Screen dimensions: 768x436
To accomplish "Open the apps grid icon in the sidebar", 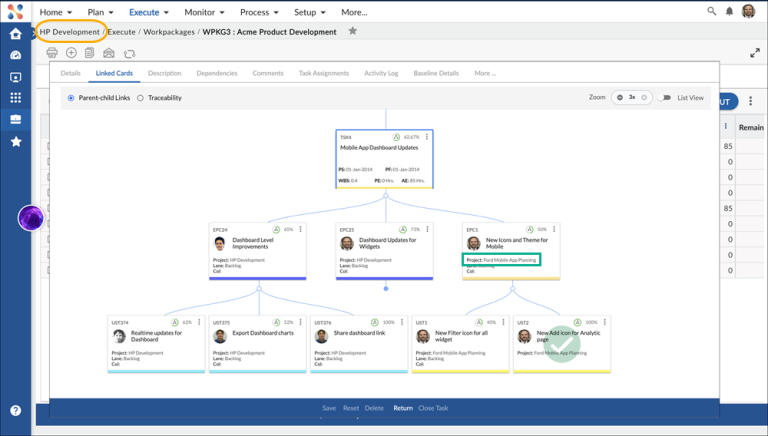I will point(16,97).
